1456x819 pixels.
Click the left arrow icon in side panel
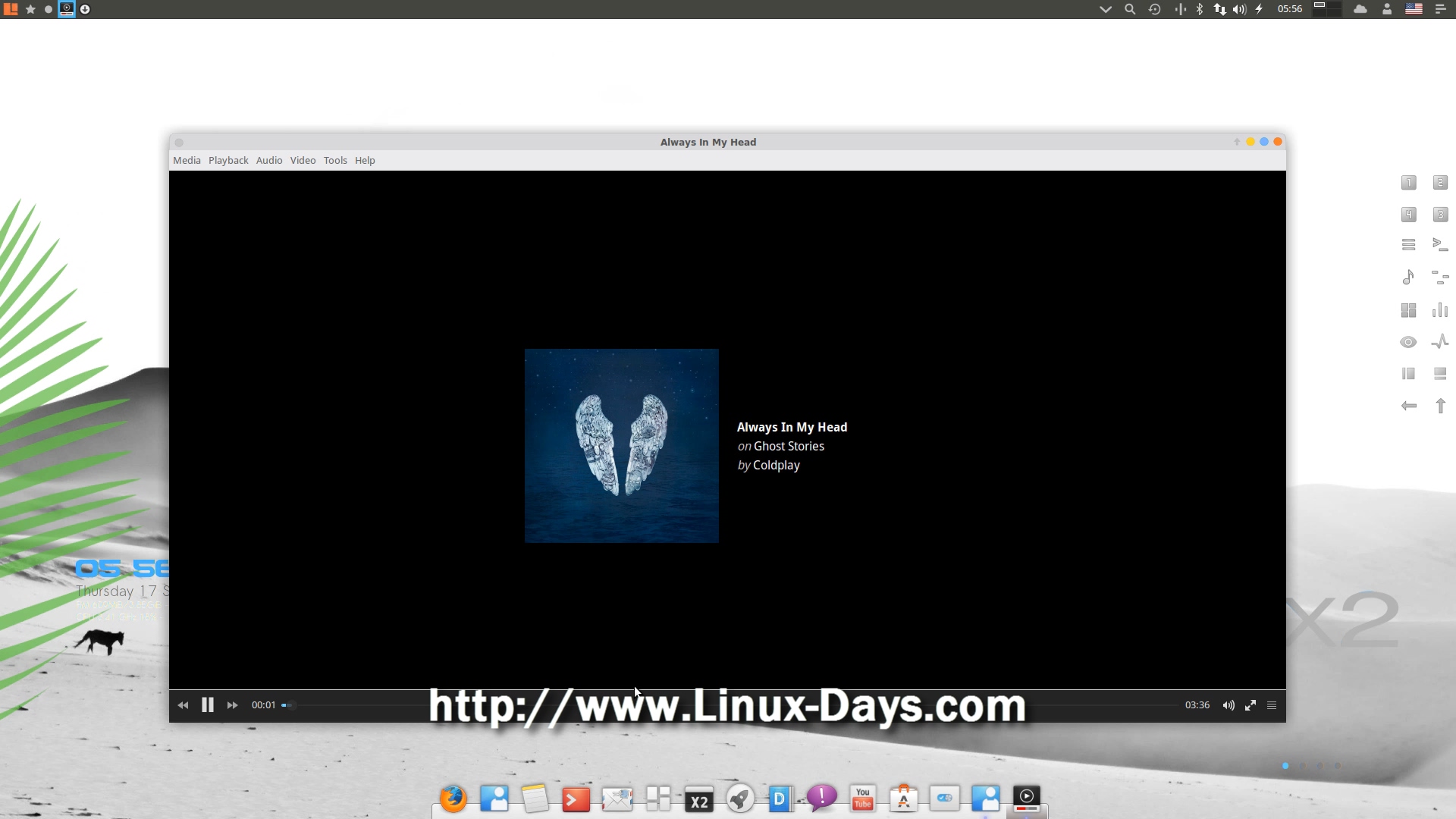point(1408,406)
